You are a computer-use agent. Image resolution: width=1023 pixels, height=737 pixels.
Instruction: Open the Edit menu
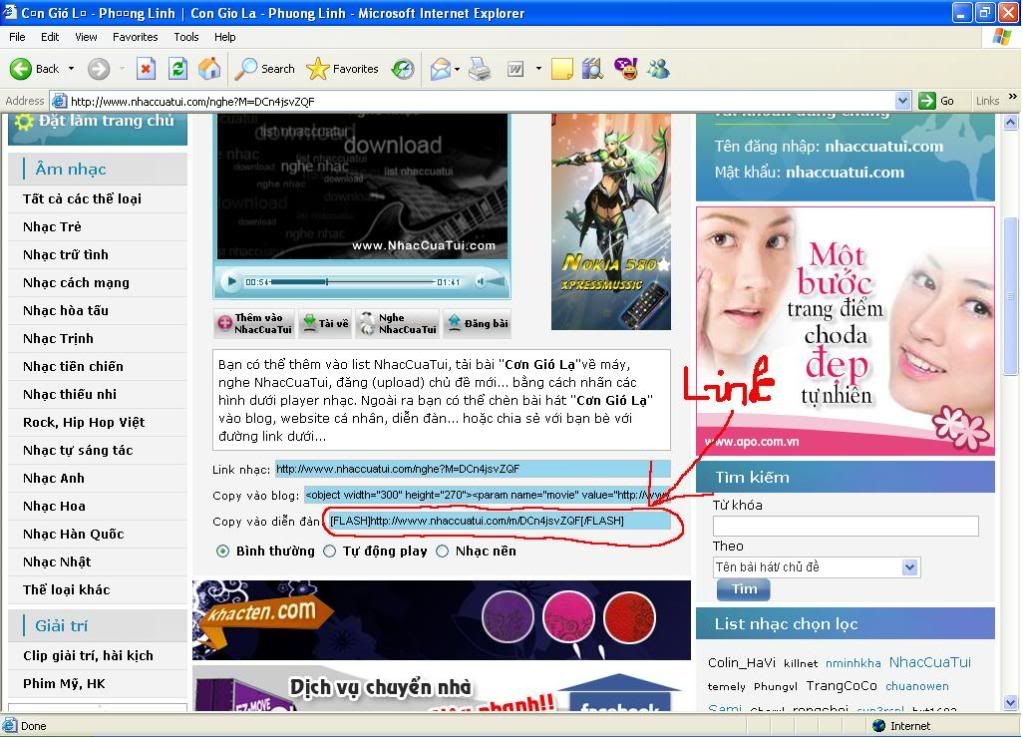[x=50, y=37]
